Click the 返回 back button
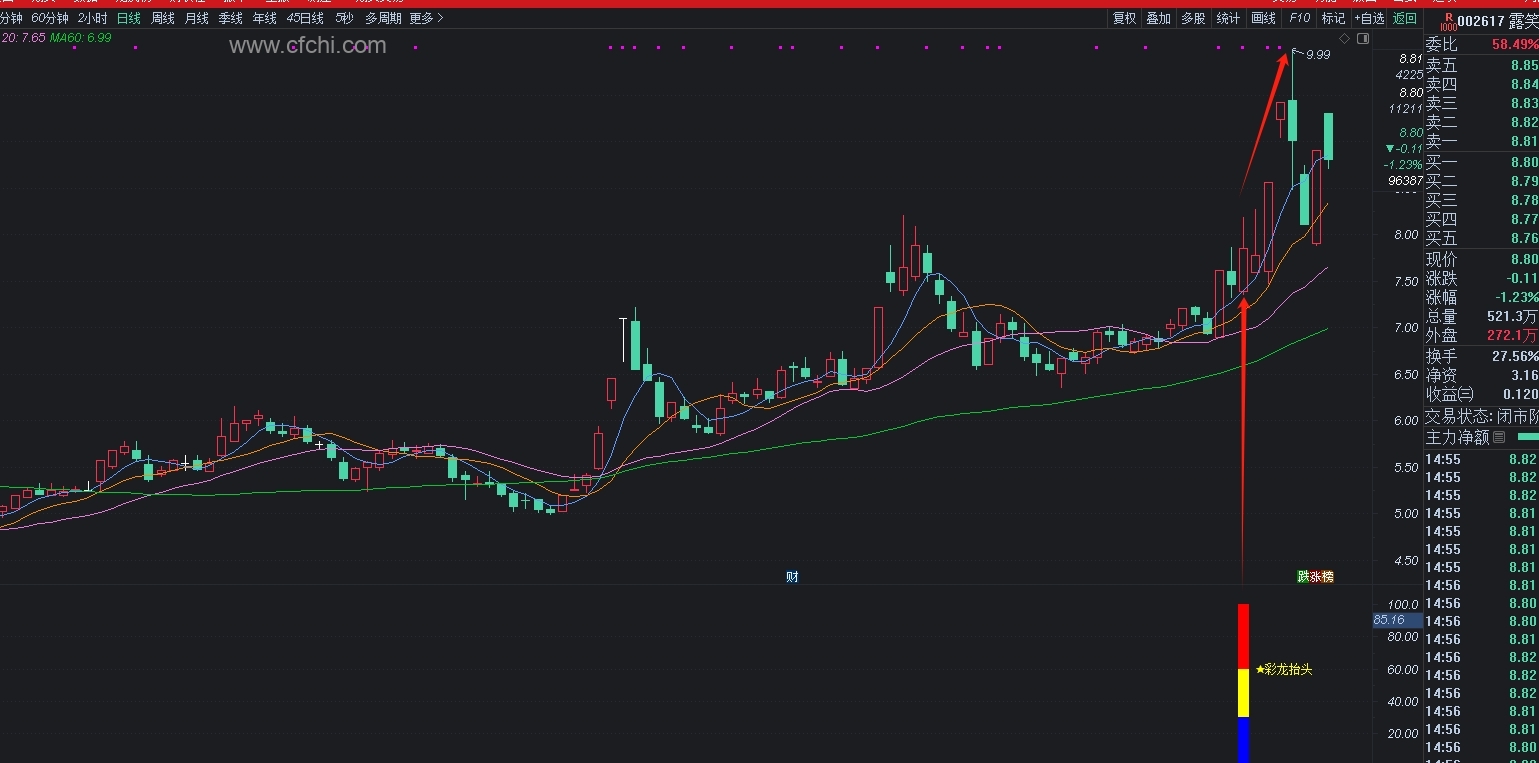The width and height of the screenshot is (1539, 763). point(1405,18)
